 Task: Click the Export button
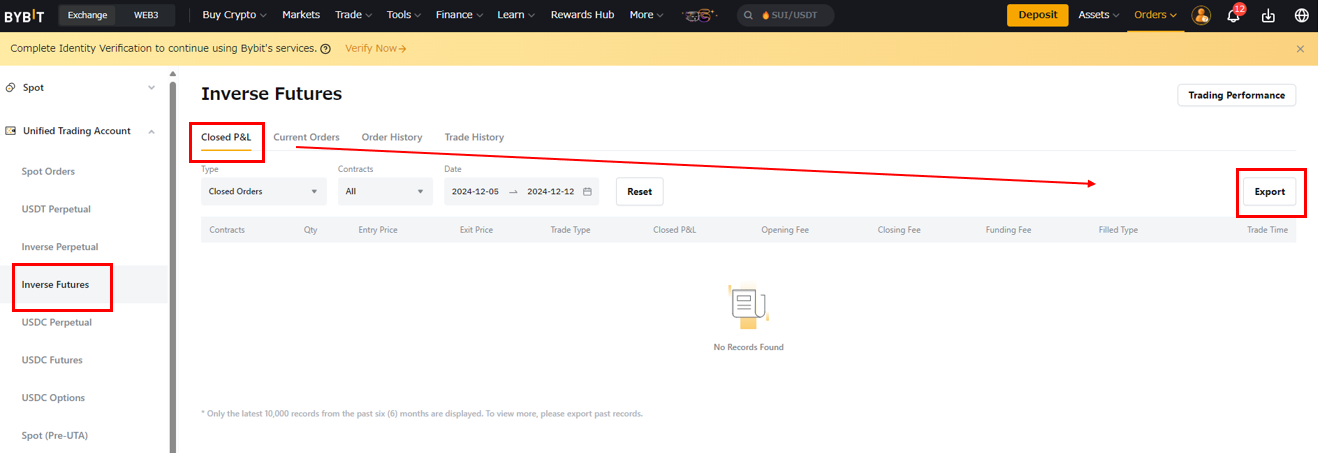1270,192
